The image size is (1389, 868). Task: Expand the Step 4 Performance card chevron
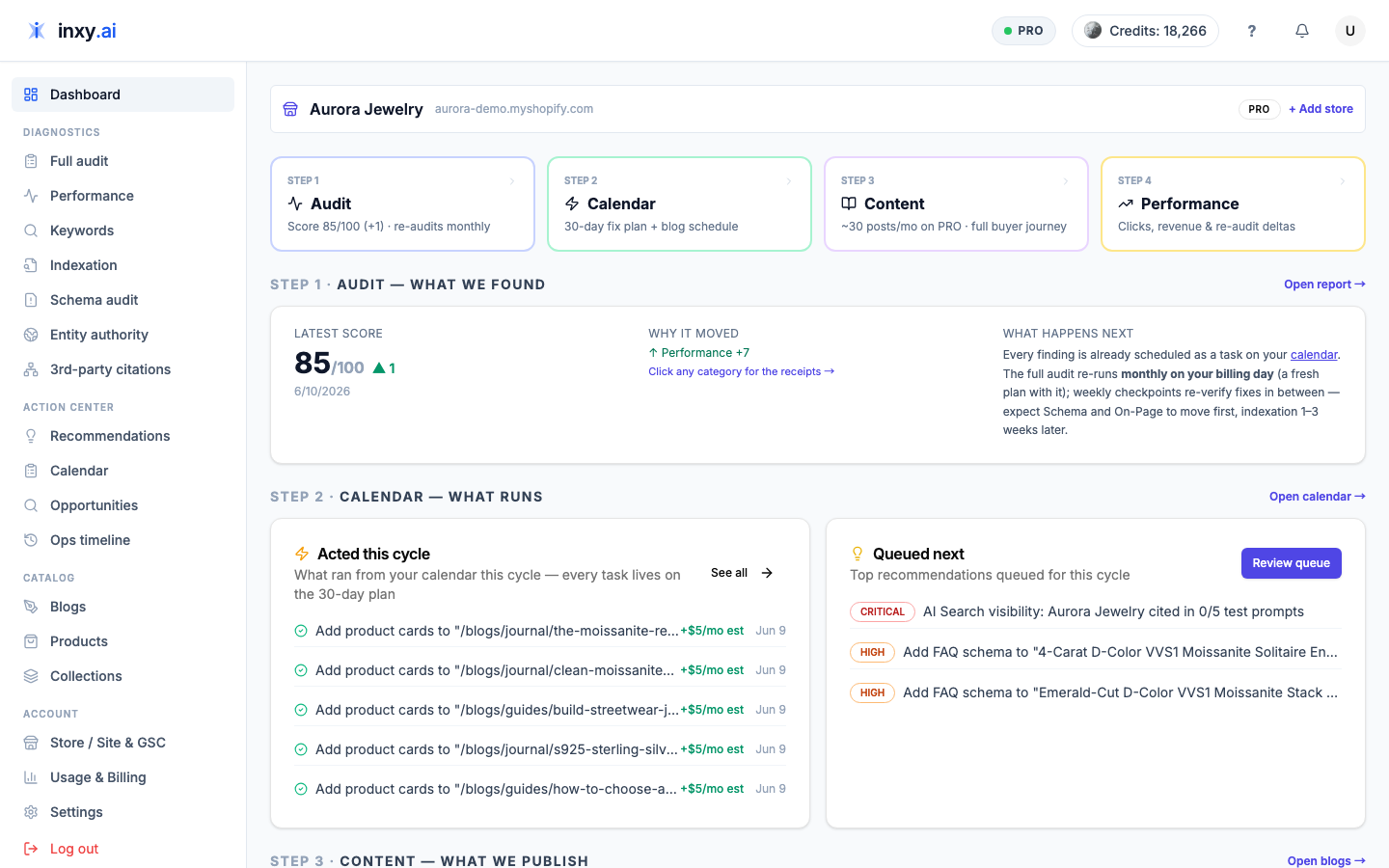[x=1343, y=181]
